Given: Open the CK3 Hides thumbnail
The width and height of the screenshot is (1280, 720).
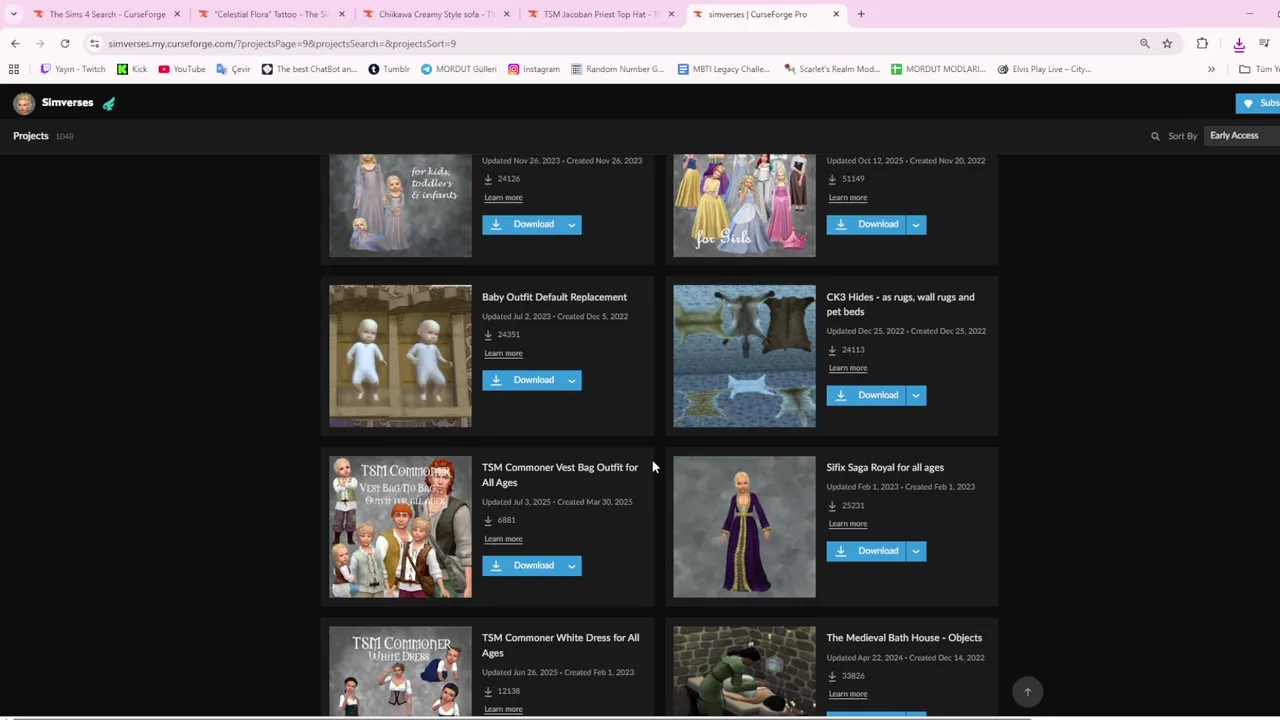Looking at the screenshot, I should (x=744, y=356).
